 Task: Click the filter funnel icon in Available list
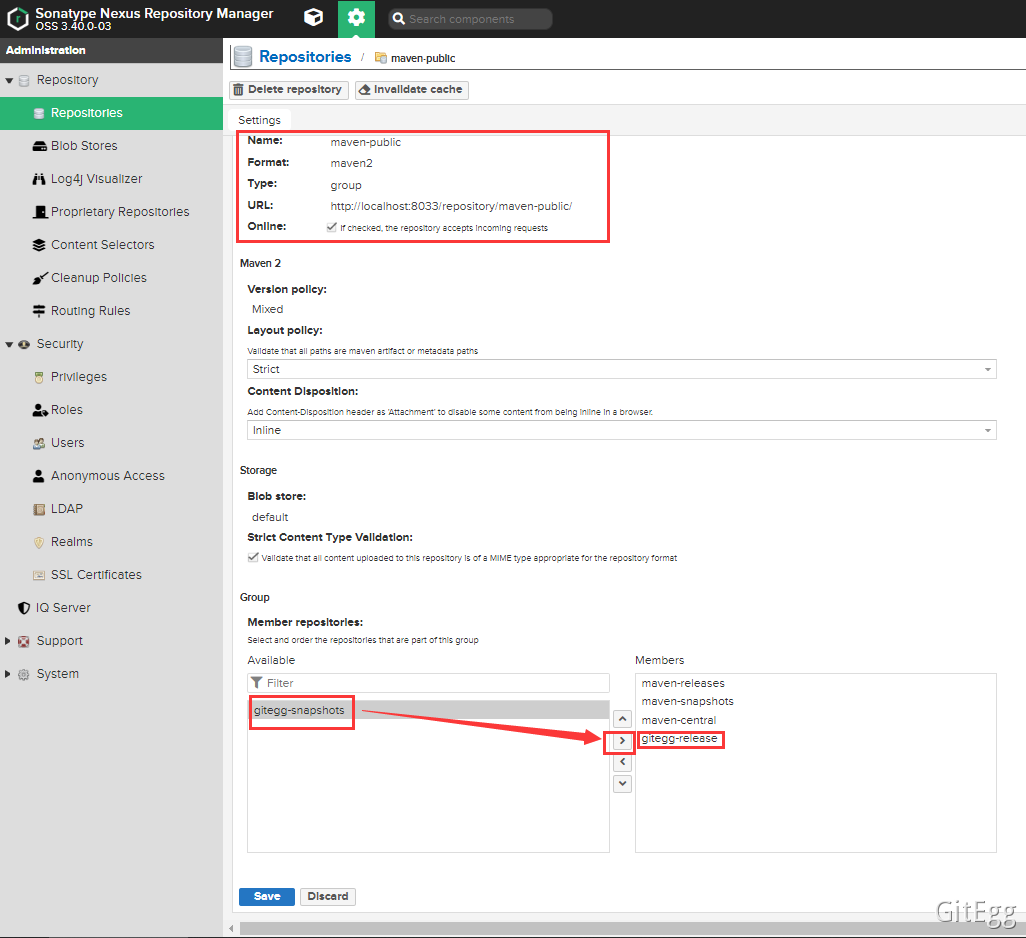(x=257, y=683)
